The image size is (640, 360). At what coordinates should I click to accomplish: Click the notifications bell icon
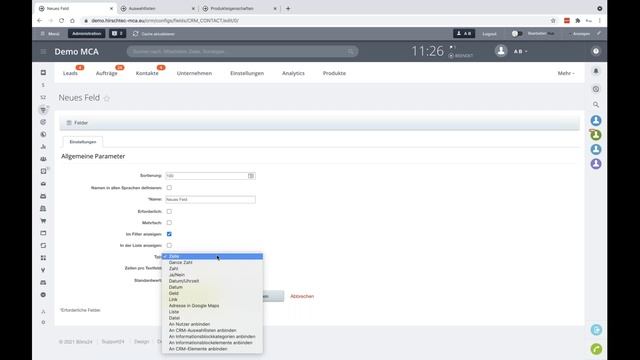596,71
